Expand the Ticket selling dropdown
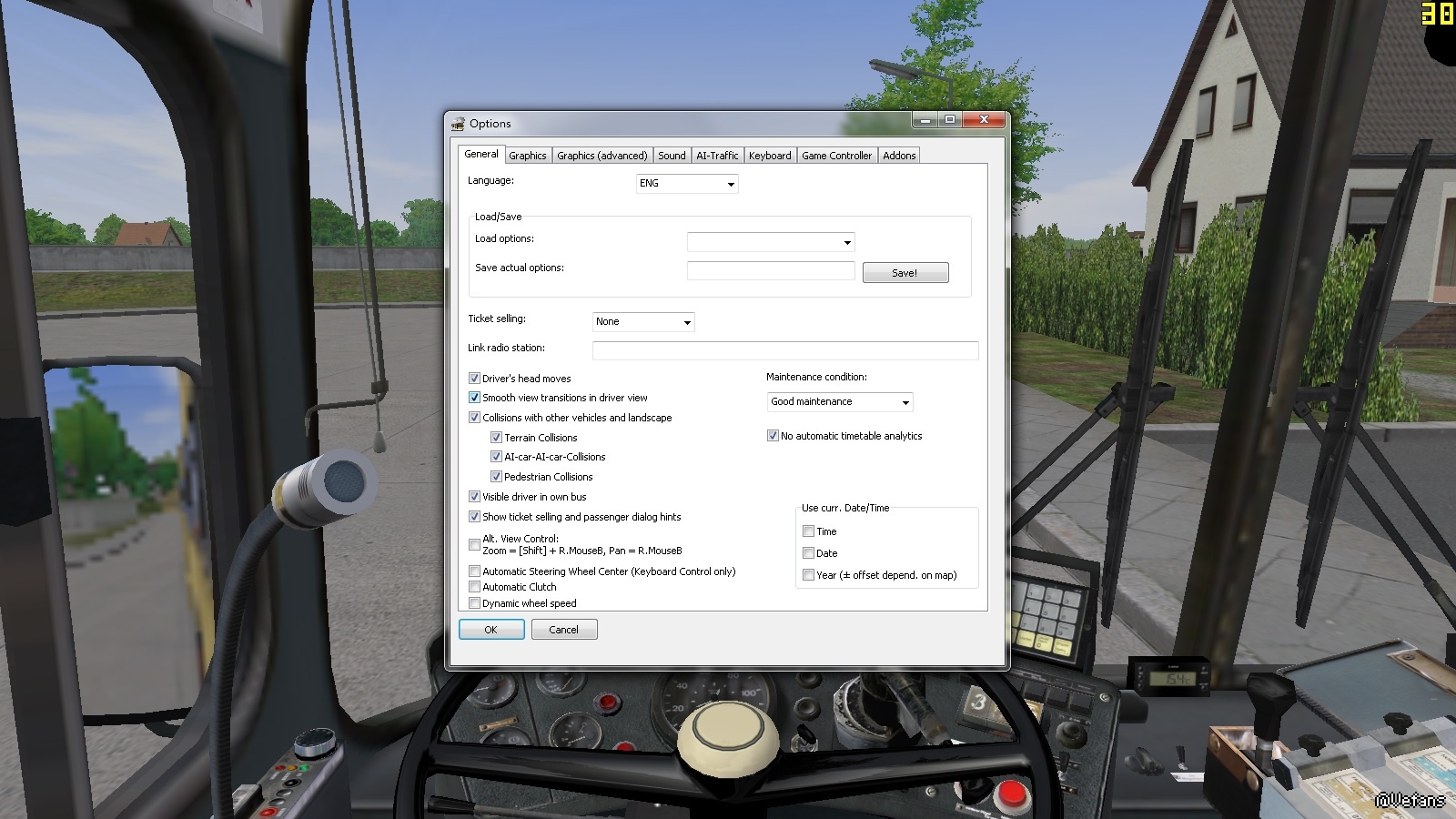Image resolution: width=1456 pixels, height=819 pixels. [x=643, y=322]
